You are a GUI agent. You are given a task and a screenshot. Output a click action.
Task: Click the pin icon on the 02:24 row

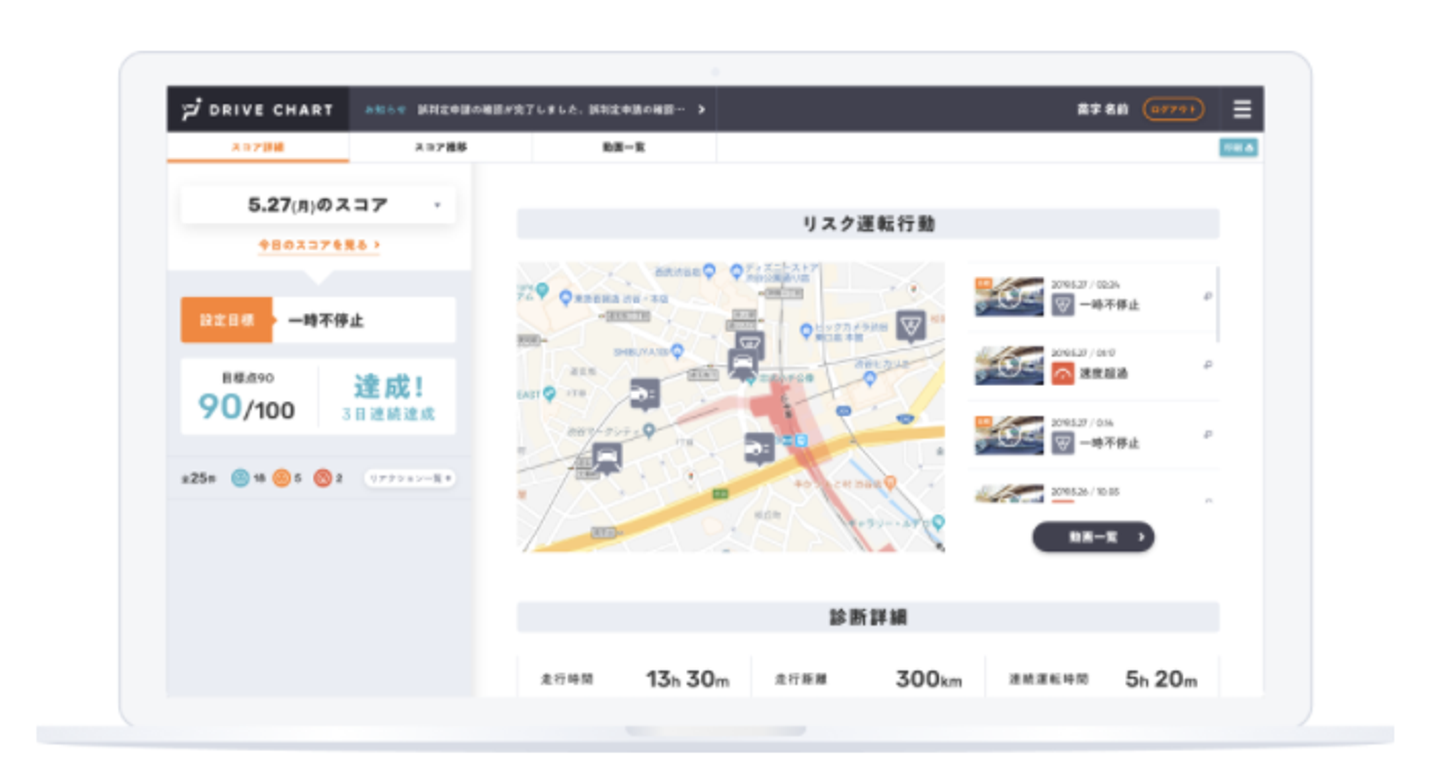1208,296
